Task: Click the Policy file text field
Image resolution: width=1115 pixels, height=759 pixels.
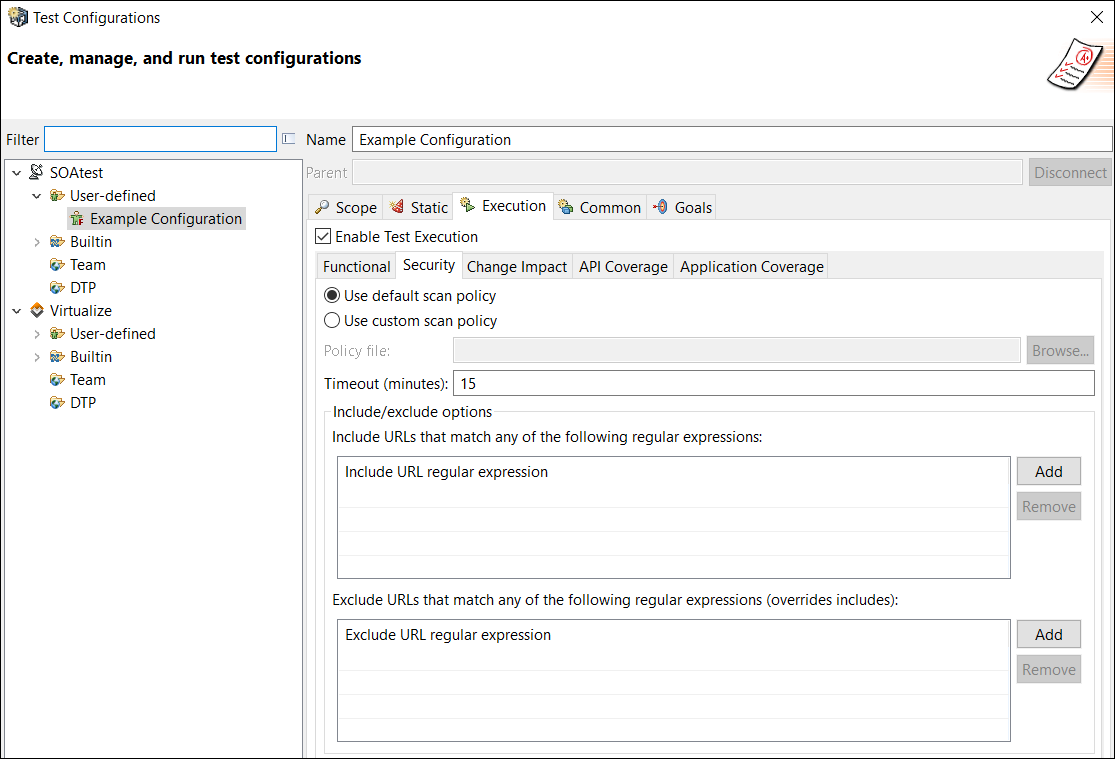Action: click(x=737, y=350)
